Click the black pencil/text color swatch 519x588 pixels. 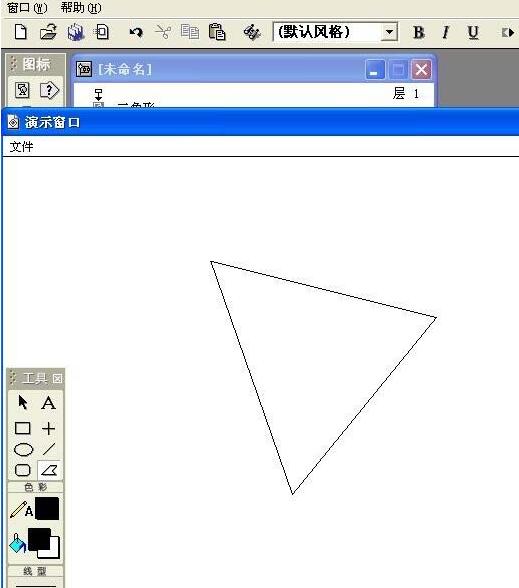(x=47, y=509)
